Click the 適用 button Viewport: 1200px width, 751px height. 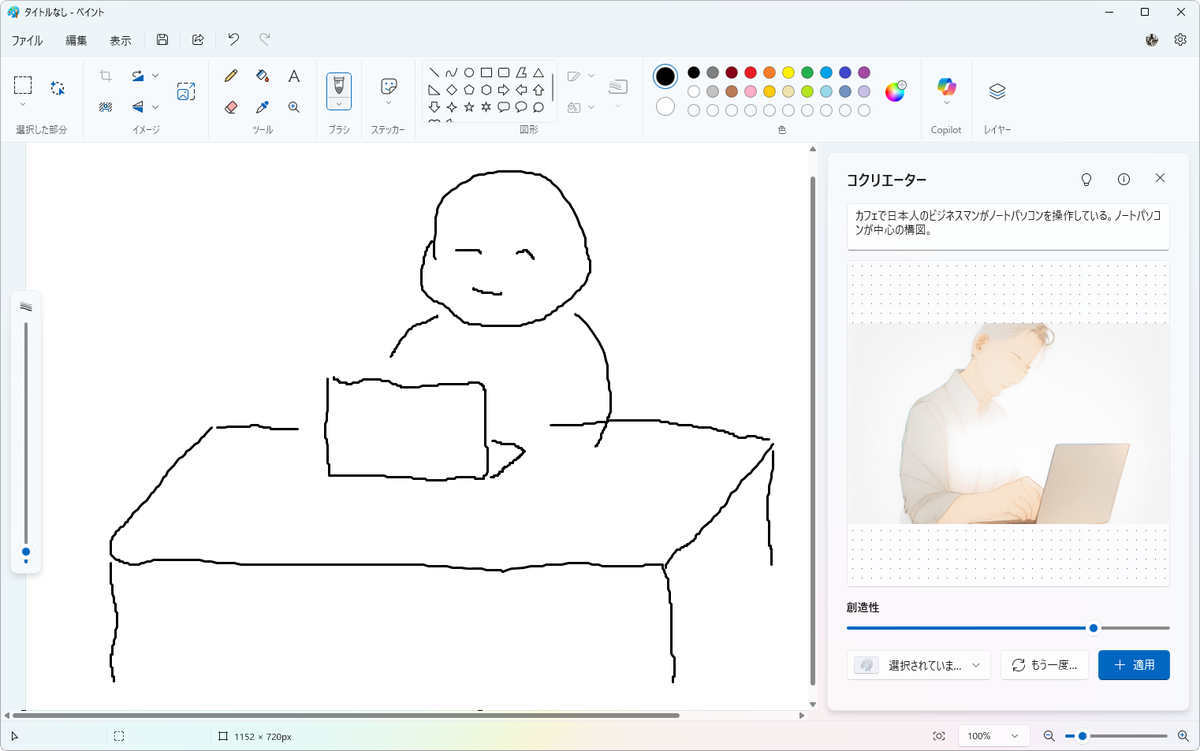pos(1133,665)
